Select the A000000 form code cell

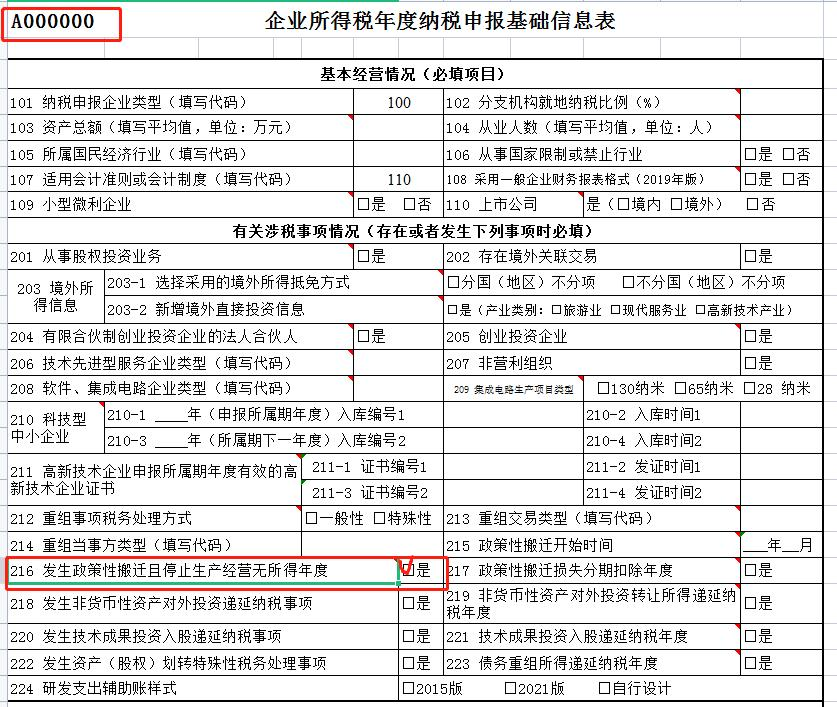[62, 23]
